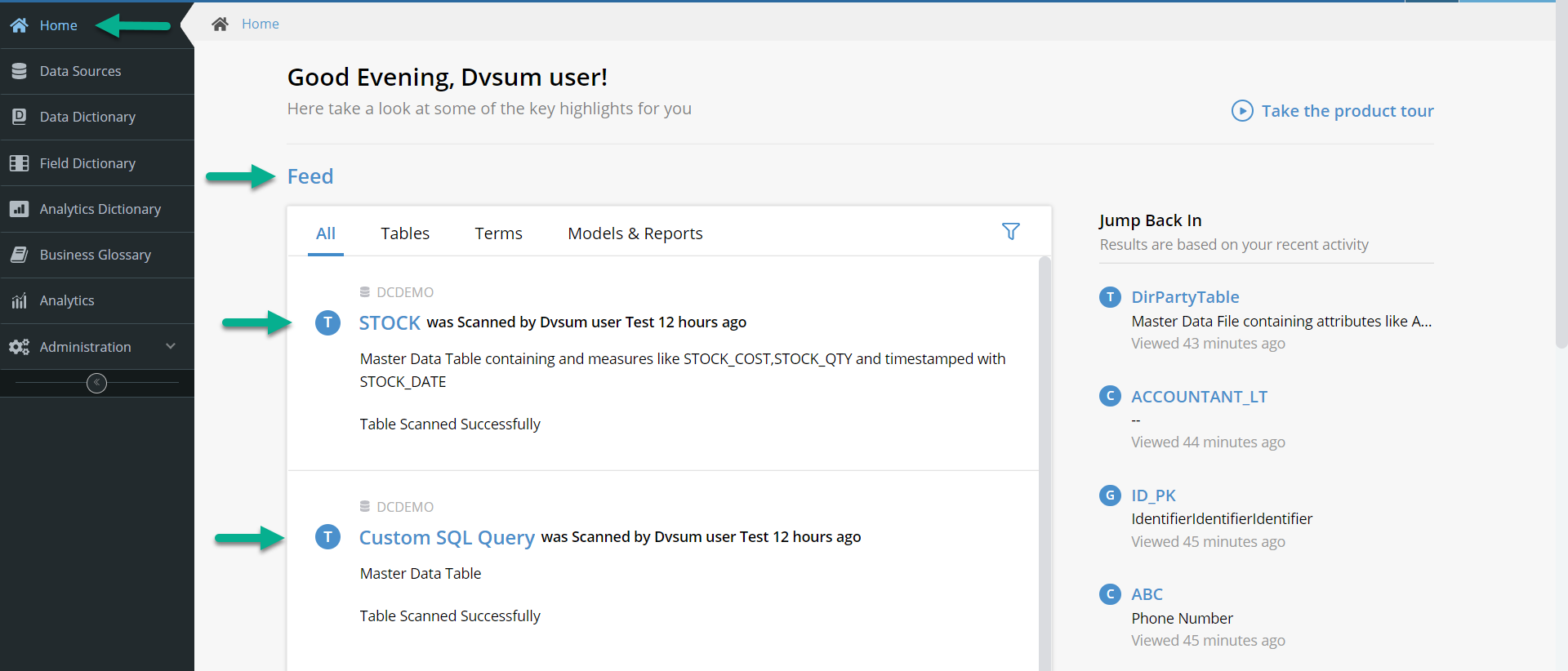
Task: Open the Administration sidebar entry
Action: pyautogui.click(x=97, y=347)
